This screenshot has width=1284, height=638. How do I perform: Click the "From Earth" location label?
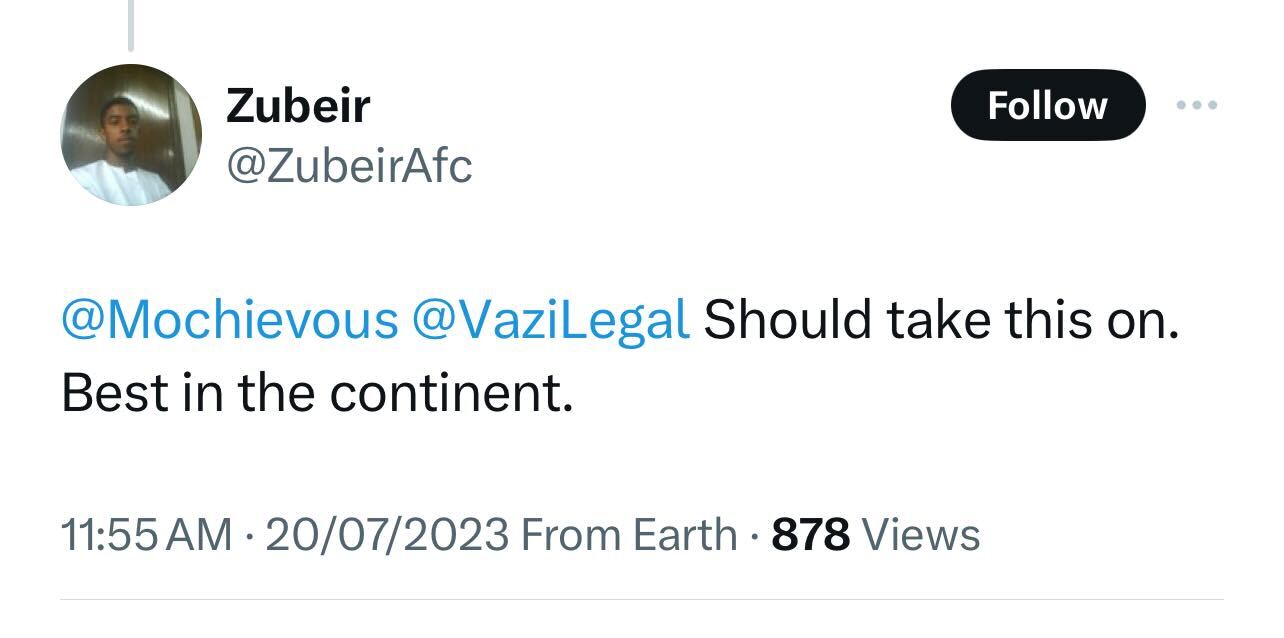pyautogui.click(x=629, y=535)
